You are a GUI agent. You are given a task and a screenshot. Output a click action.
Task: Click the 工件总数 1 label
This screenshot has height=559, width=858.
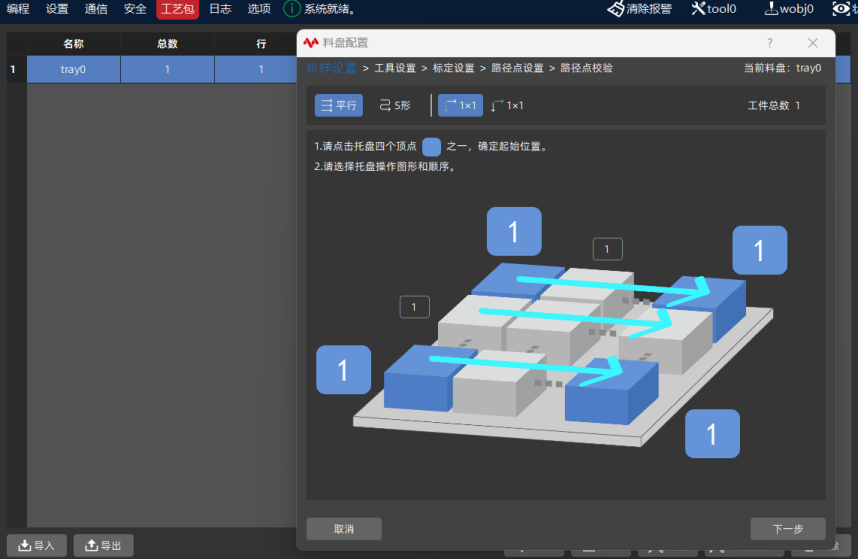point(774,106)
